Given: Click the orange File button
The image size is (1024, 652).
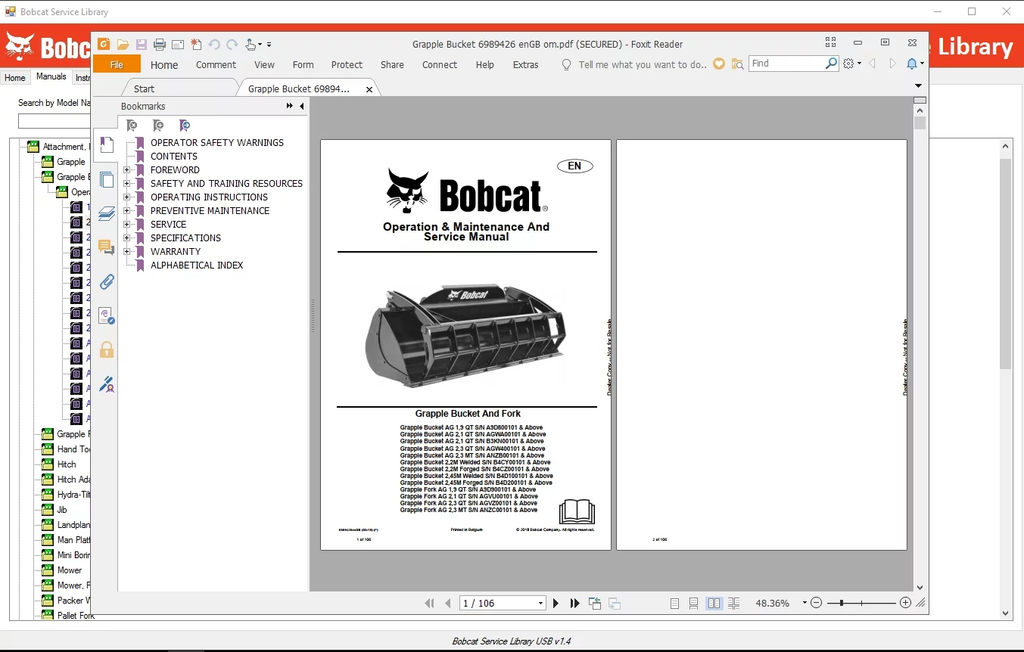Looking at the screenshot, I should [116, 65].
